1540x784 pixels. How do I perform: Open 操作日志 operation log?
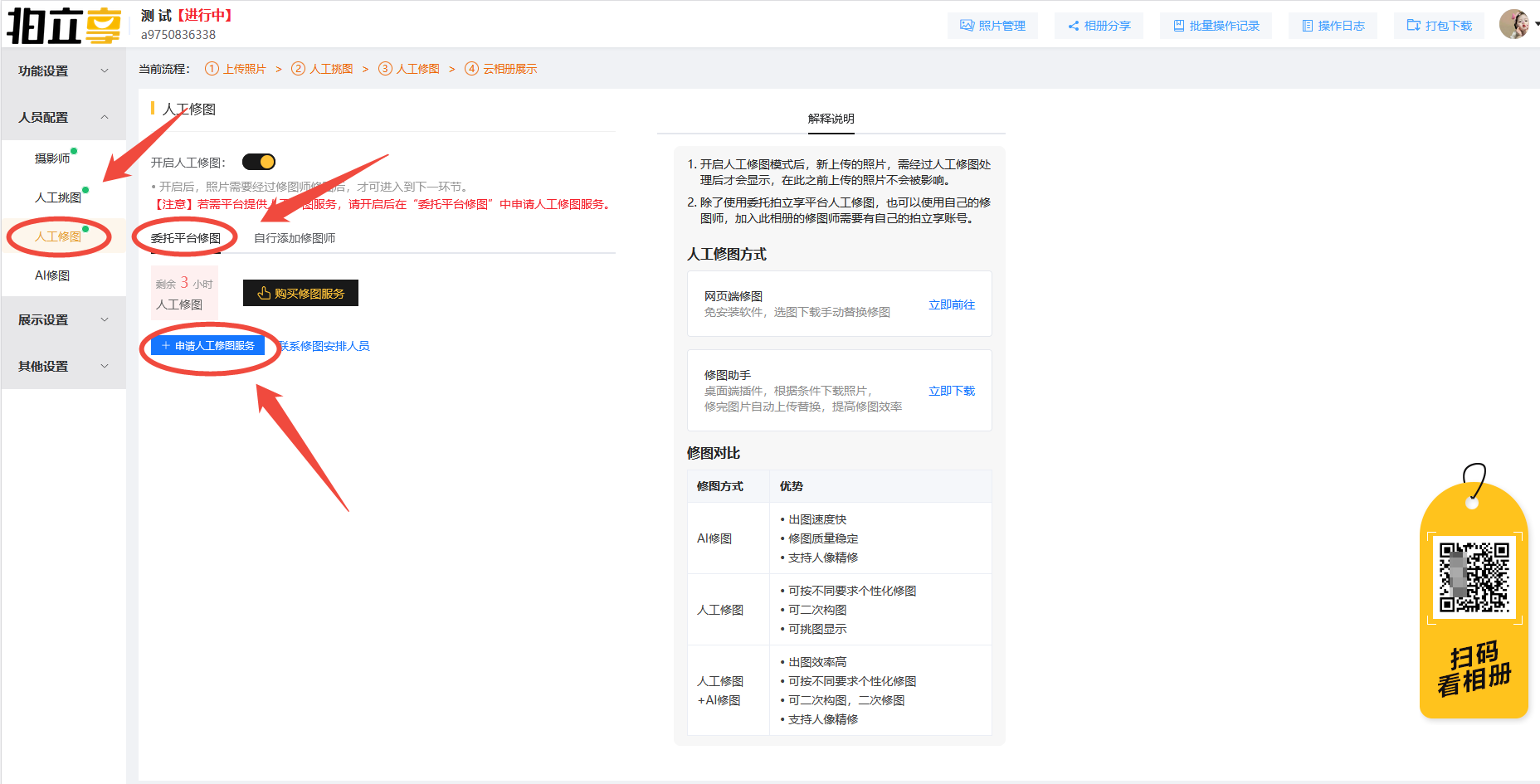1333,26
